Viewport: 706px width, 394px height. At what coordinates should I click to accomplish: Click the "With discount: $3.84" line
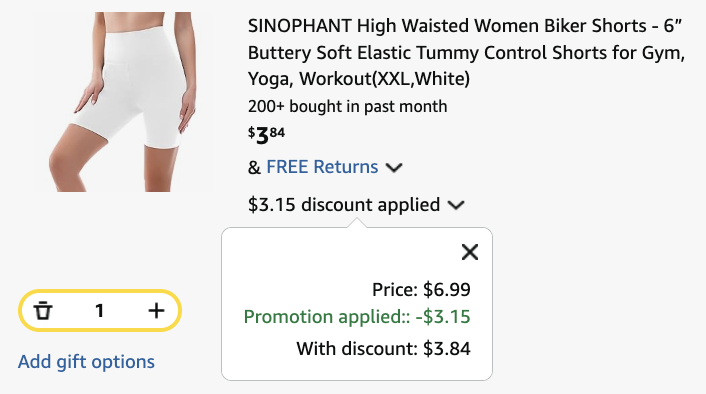pyautogui.click(x=383, y=349)
